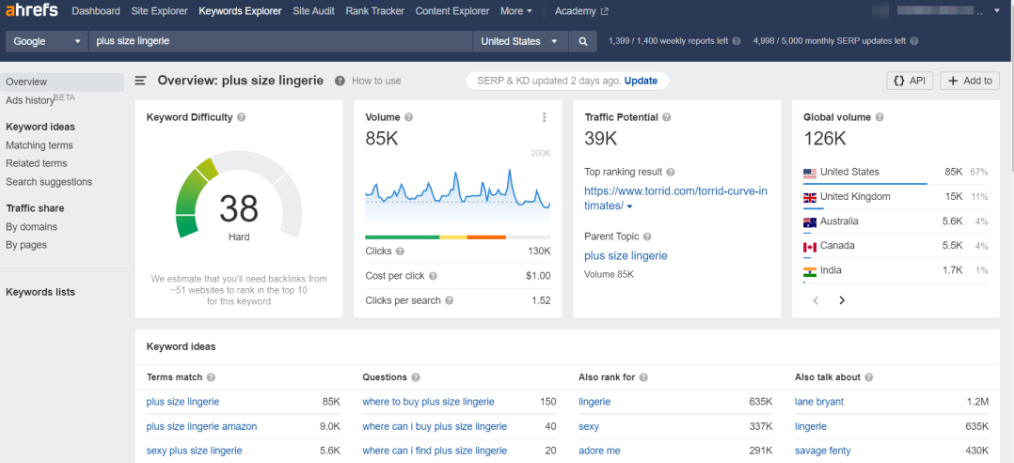Click the search magnifier button
The width and height of the screenshot is (1014, 463).
pyautogui.click(x=583, y=41)
